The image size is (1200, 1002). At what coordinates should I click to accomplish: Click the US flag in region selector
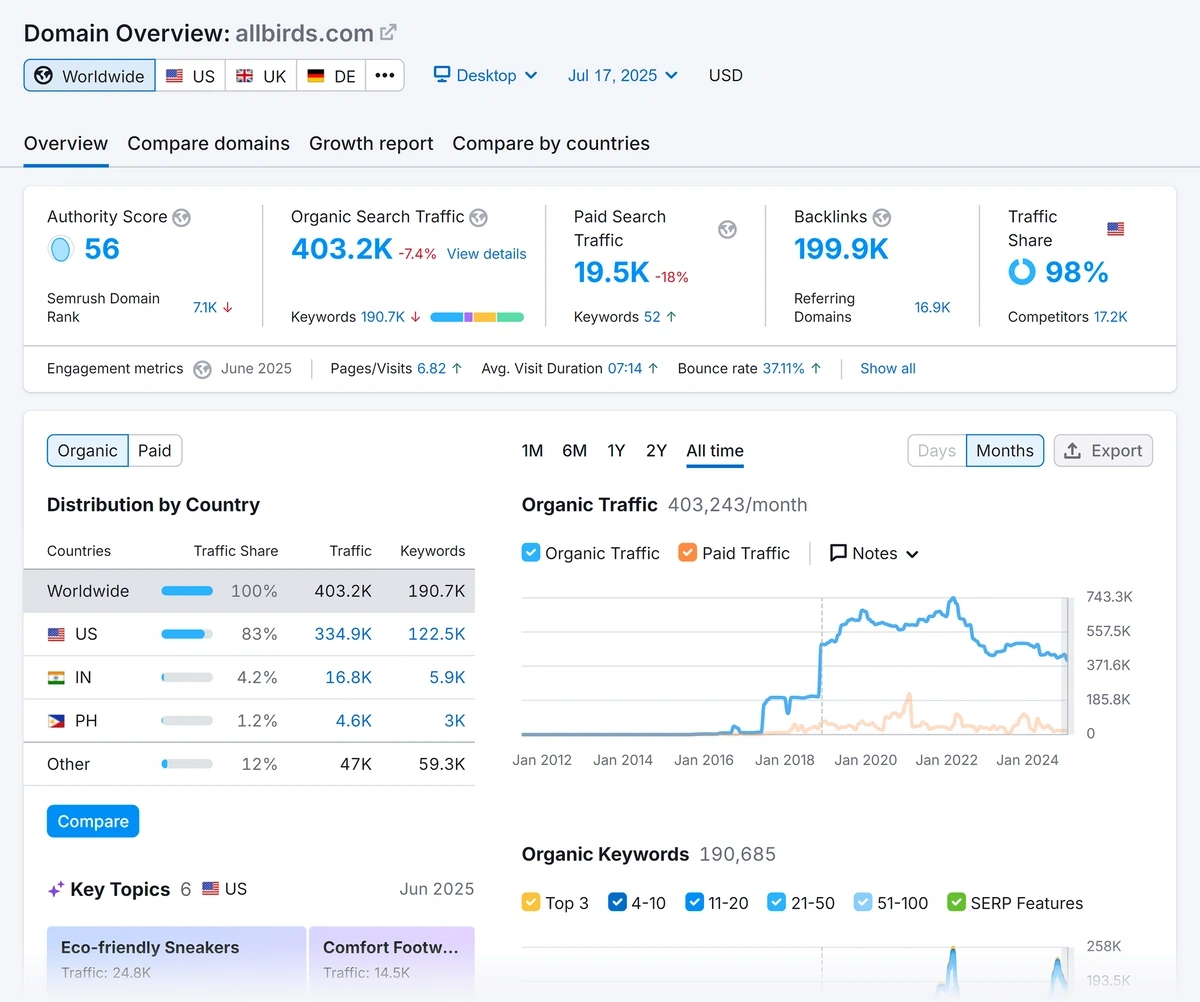point(175,76)
